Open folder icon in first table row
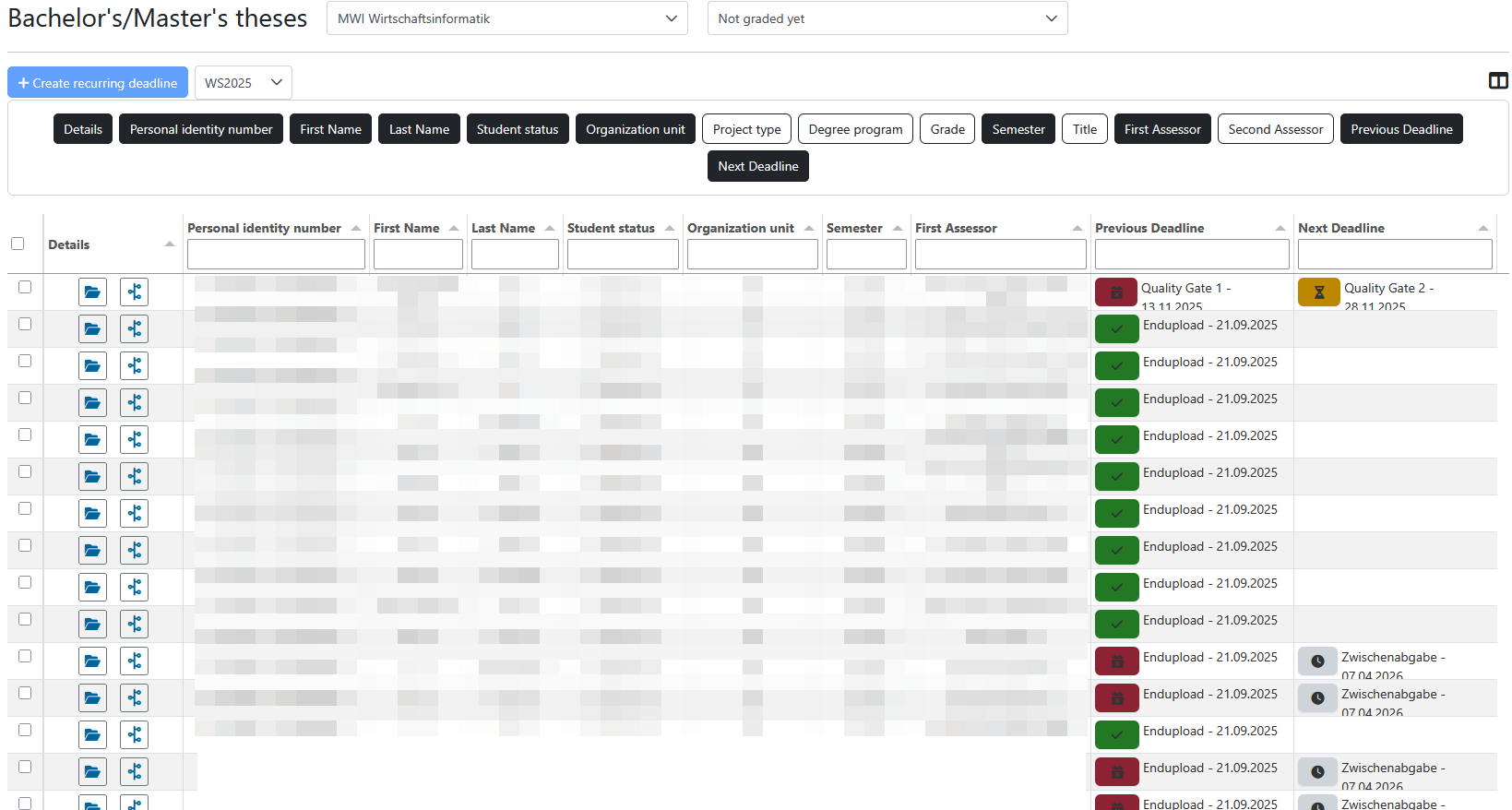The height and width of the screenshot is (810, 1512). (x=92, y=292)
